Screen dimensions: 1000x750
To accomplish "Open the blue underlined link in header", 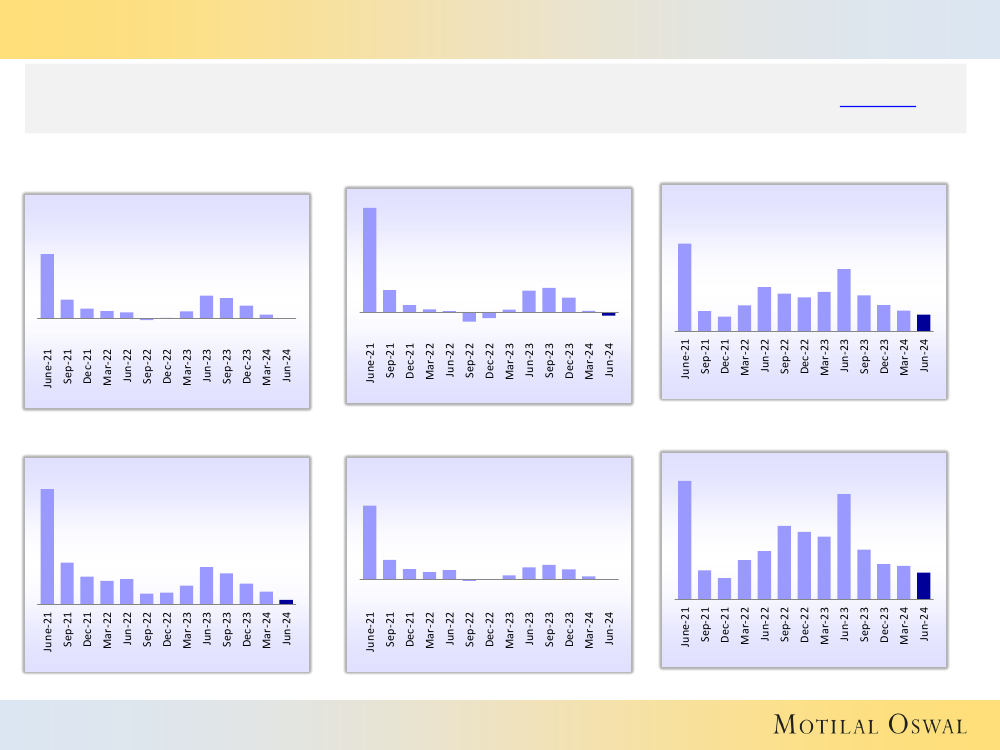I will pos(877,104).
